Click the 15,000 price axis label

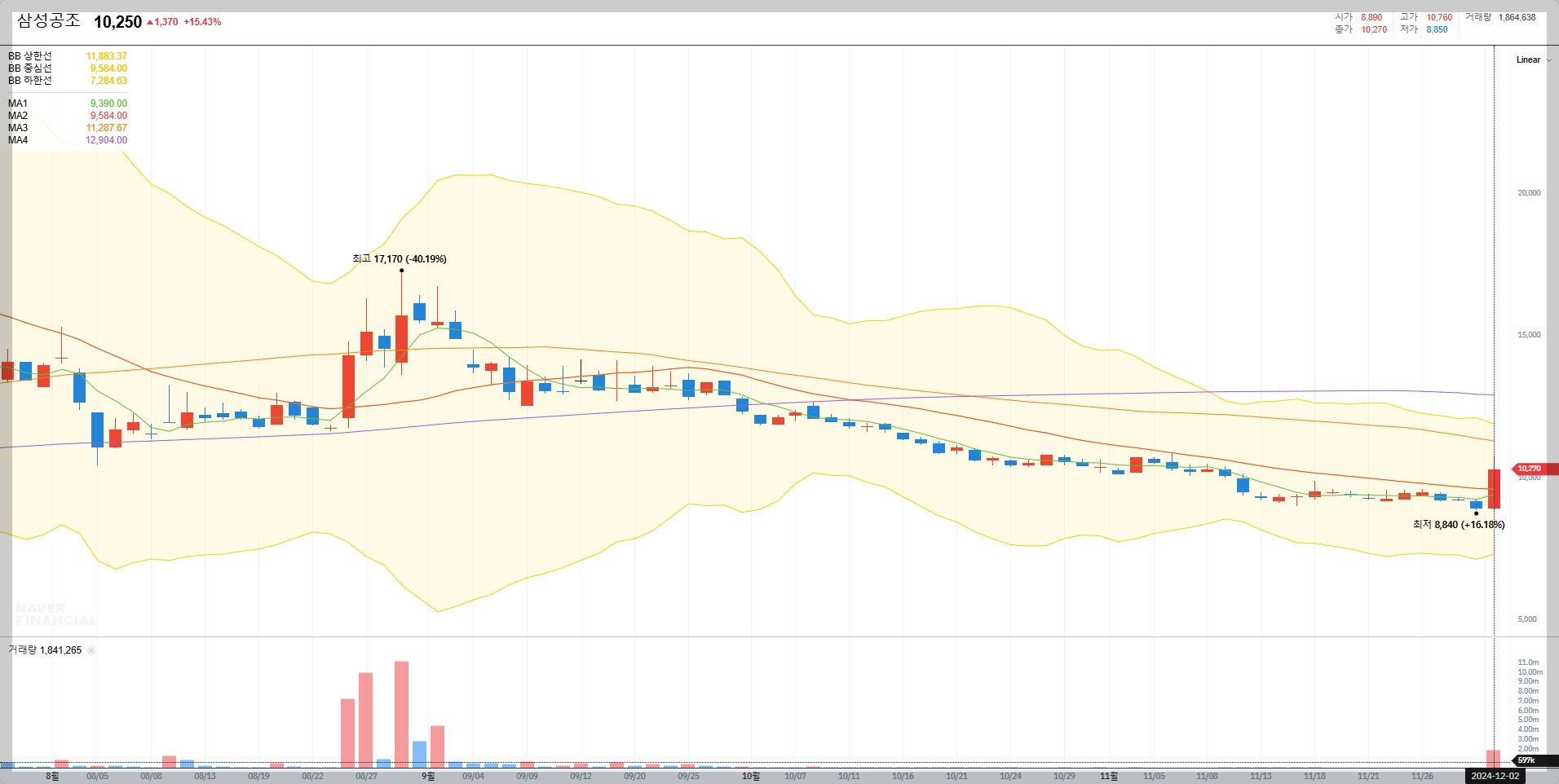pos(1529,335)
